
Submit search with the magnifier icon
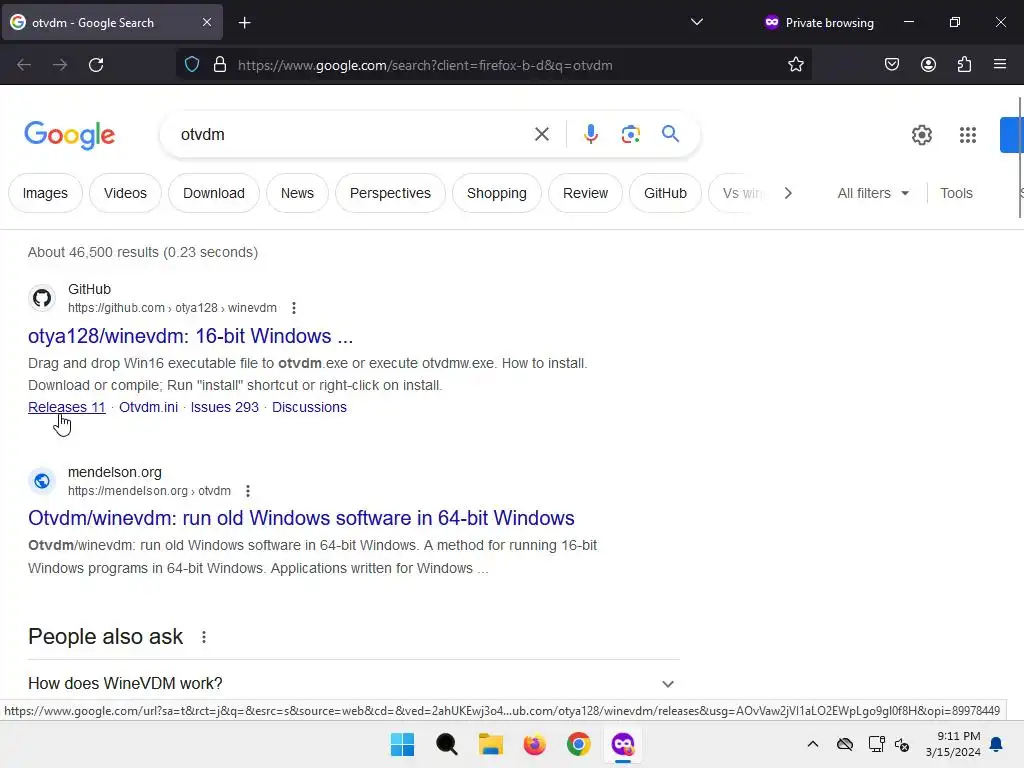pyautogui.click(x=670, y=134)
